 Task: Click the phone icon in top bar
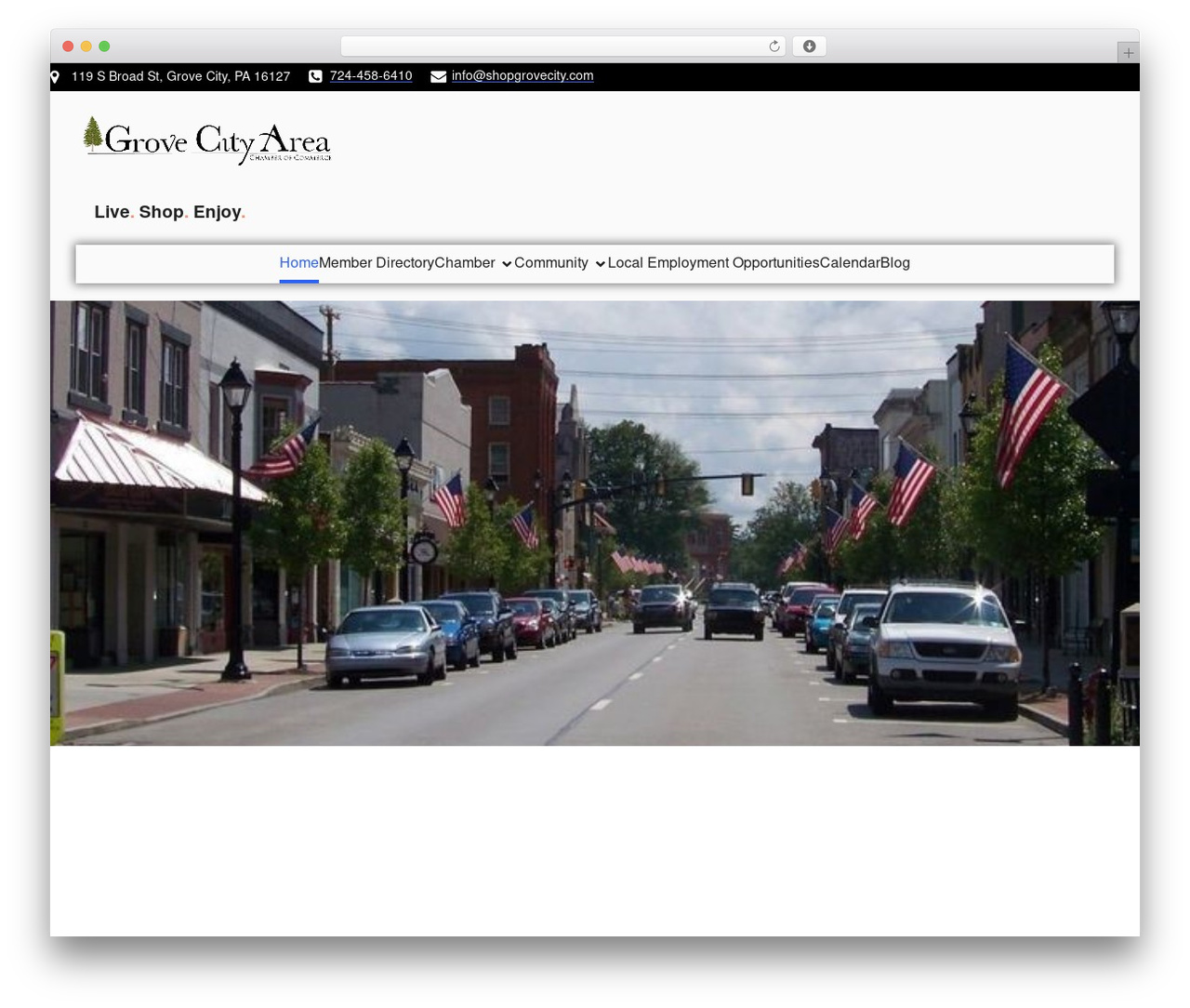point(315,76)
